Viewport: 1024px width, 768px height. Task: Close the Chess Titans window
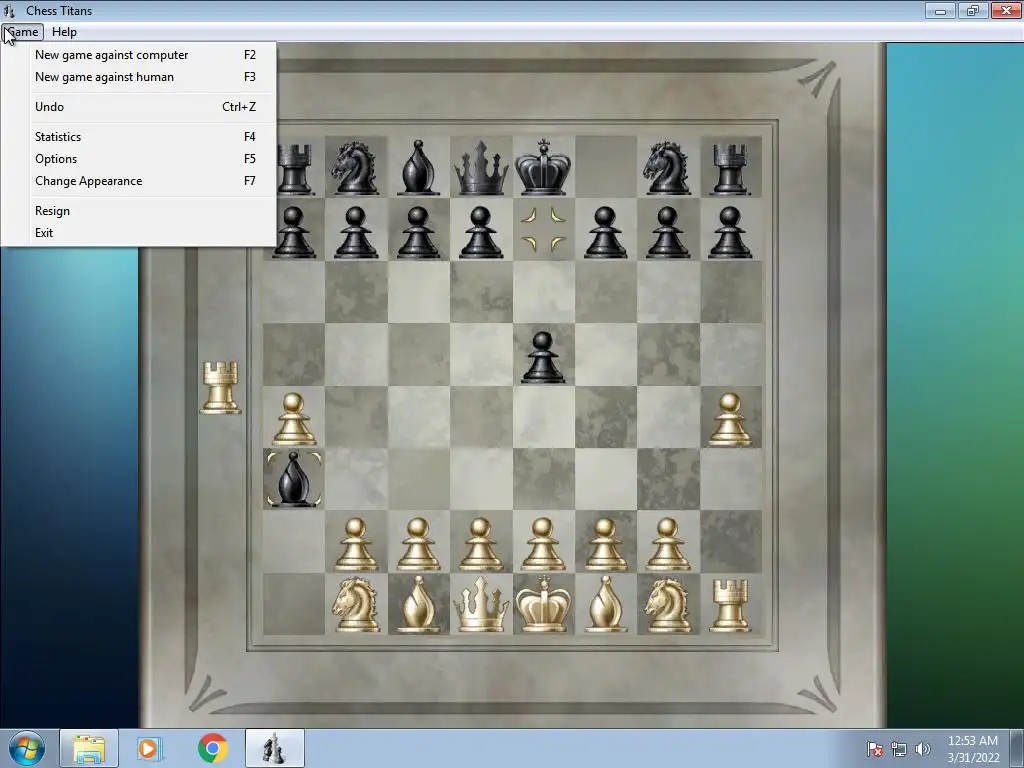coord(1006,10)
